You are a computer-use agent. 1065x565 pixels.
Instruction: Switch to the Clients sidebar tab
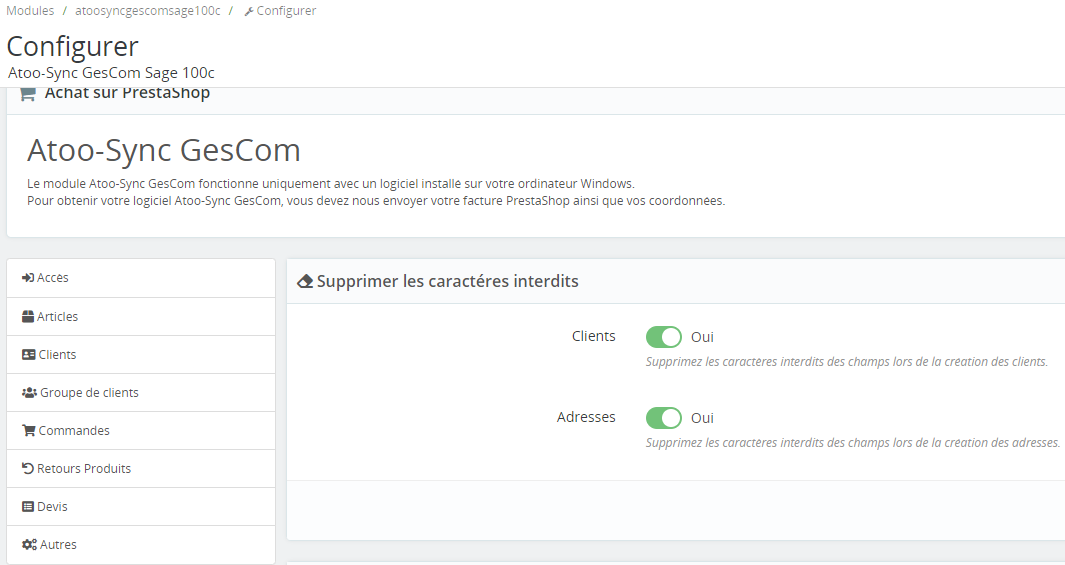pos(141,354)
